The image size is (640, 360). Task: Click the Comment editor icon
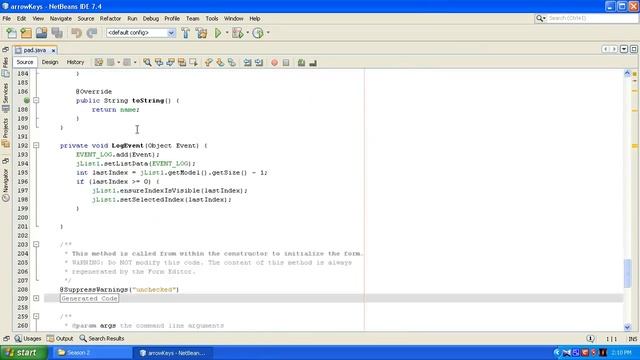pyautogui.click(x=301, y=62)
